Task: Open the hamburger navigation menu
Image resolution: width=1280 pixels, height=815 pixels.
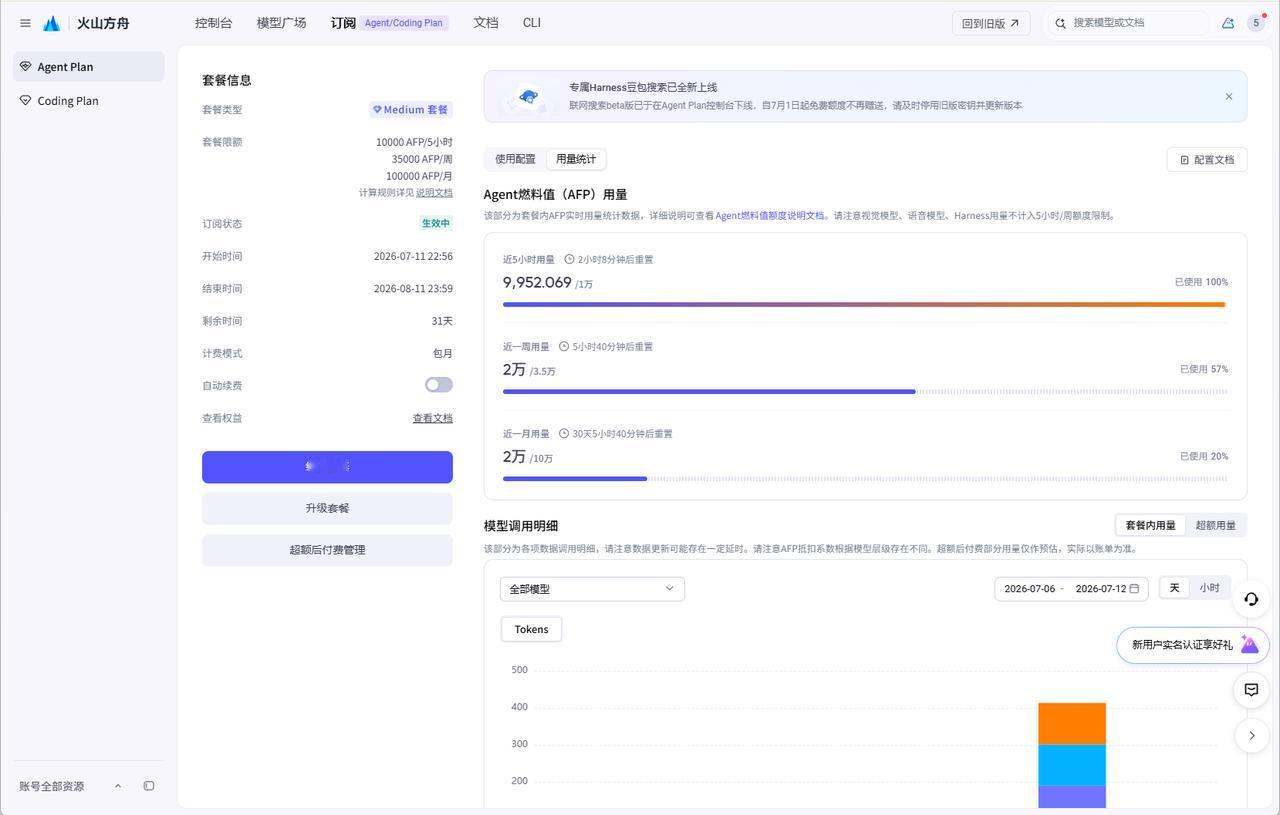Action: (25, 23)
